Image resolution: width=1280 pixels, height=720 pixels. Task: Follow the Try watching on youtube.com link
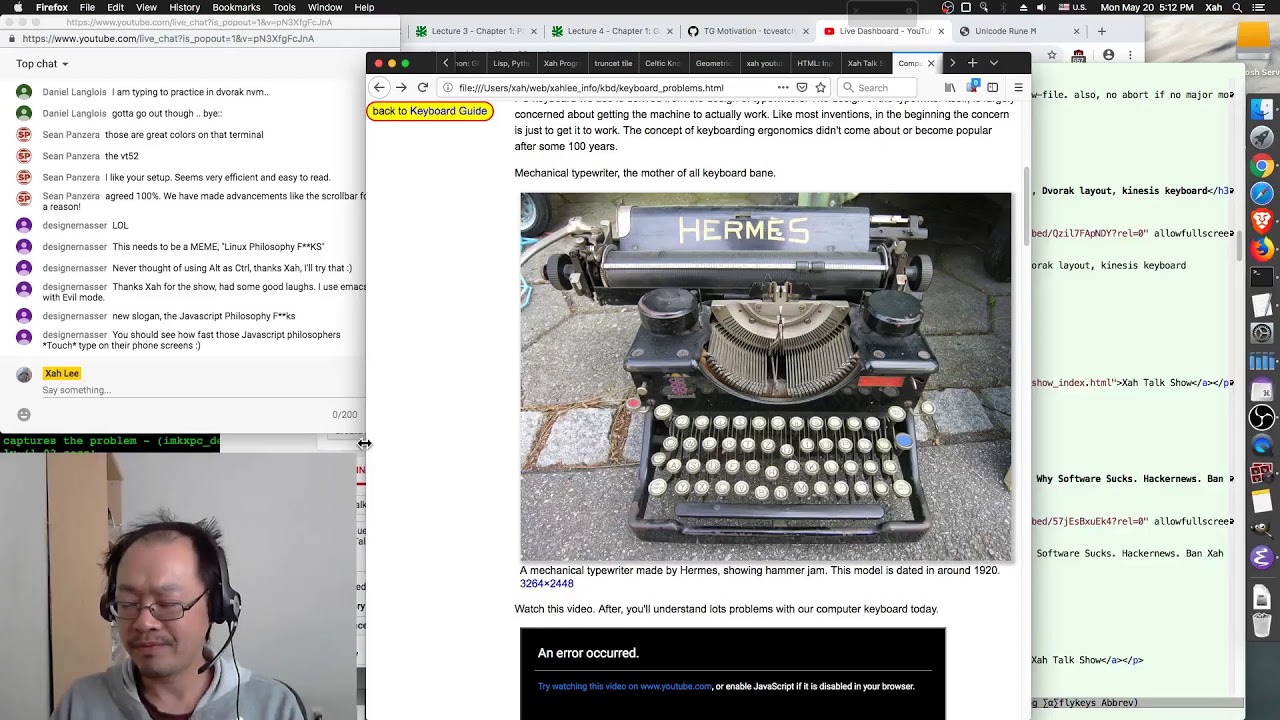coord(625,686)
